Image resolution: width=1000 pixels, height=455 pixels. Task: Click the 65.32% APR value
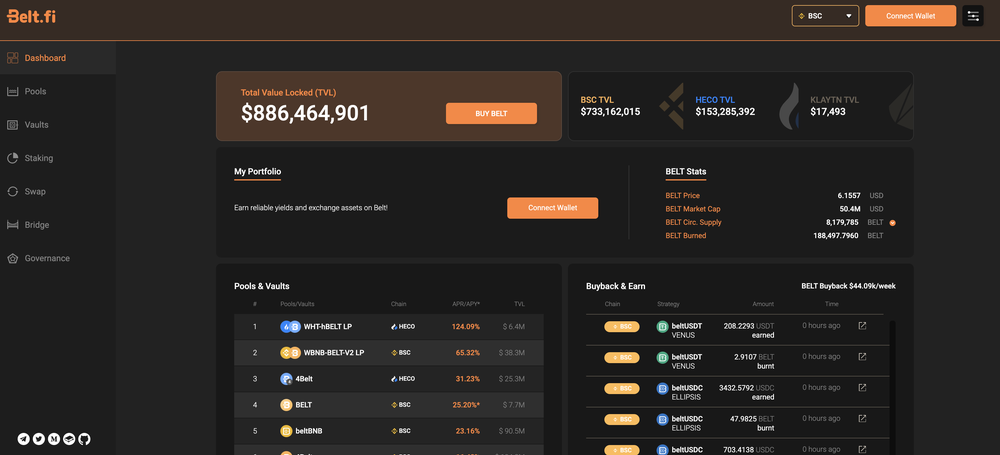click(468, 353)
